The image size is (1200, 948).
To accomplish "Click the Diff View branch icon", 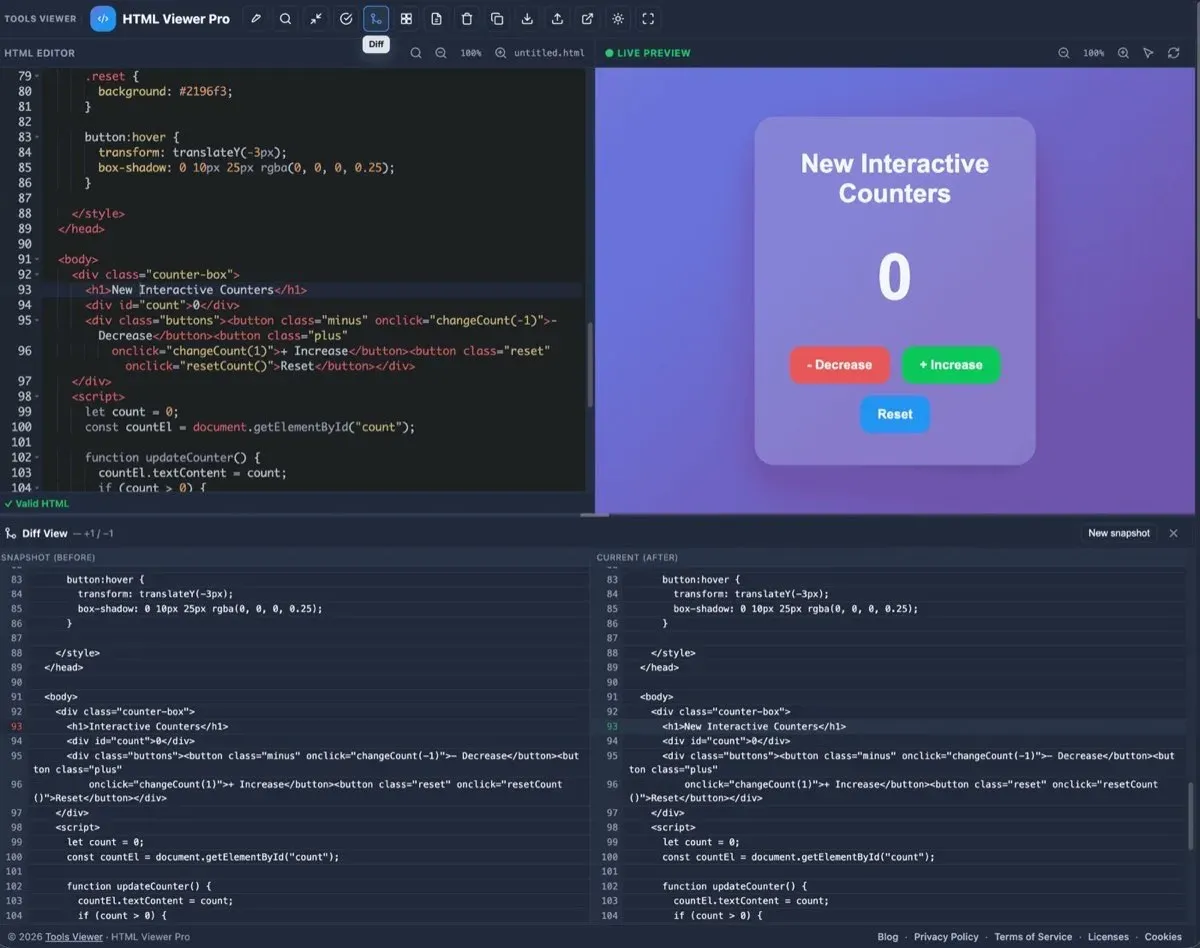I will [x=10, y=534].
